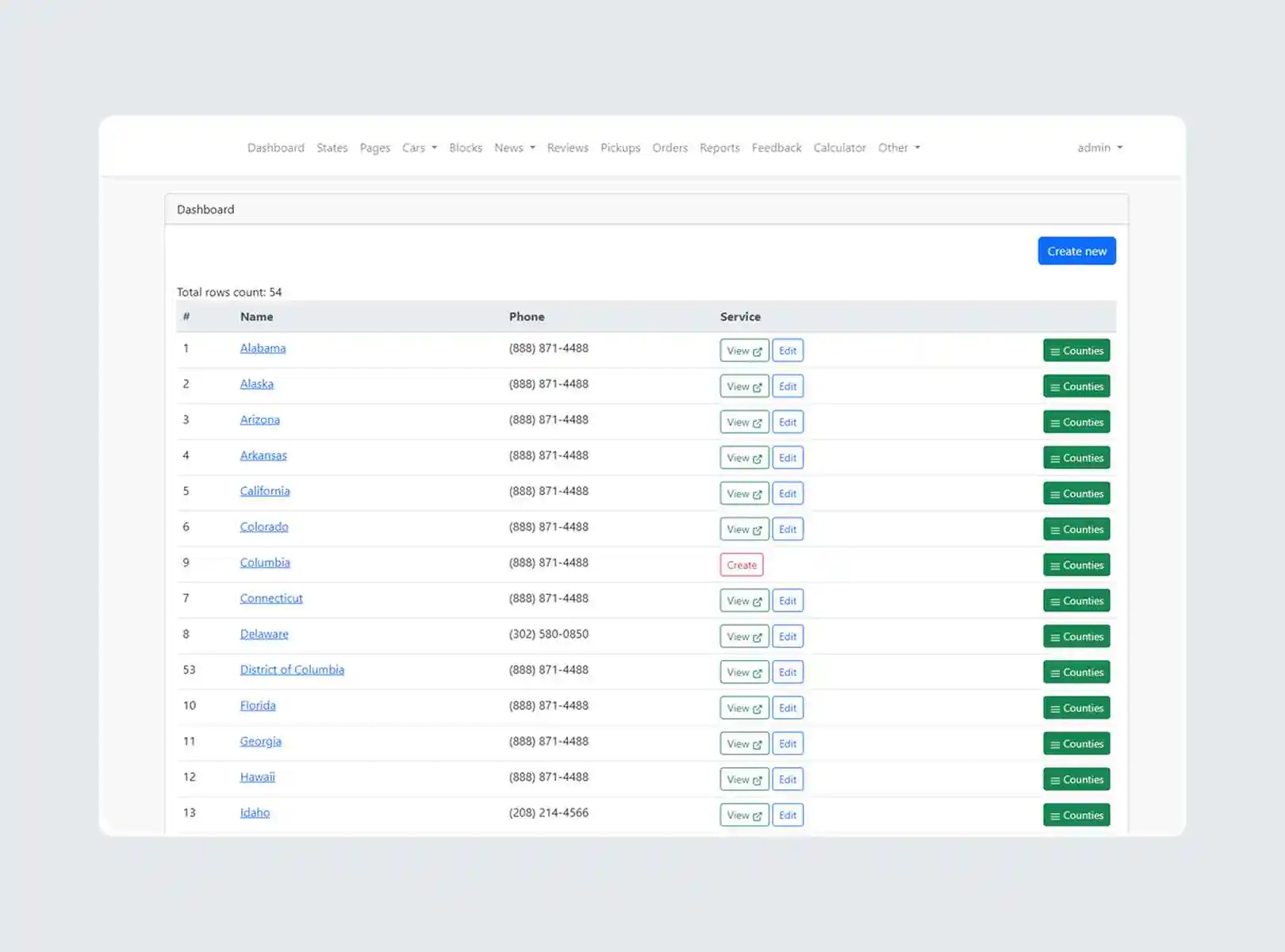Screen dimensions: 1285x952
Task: Open Counties list for Columbia row
Action: [1076, 565]
